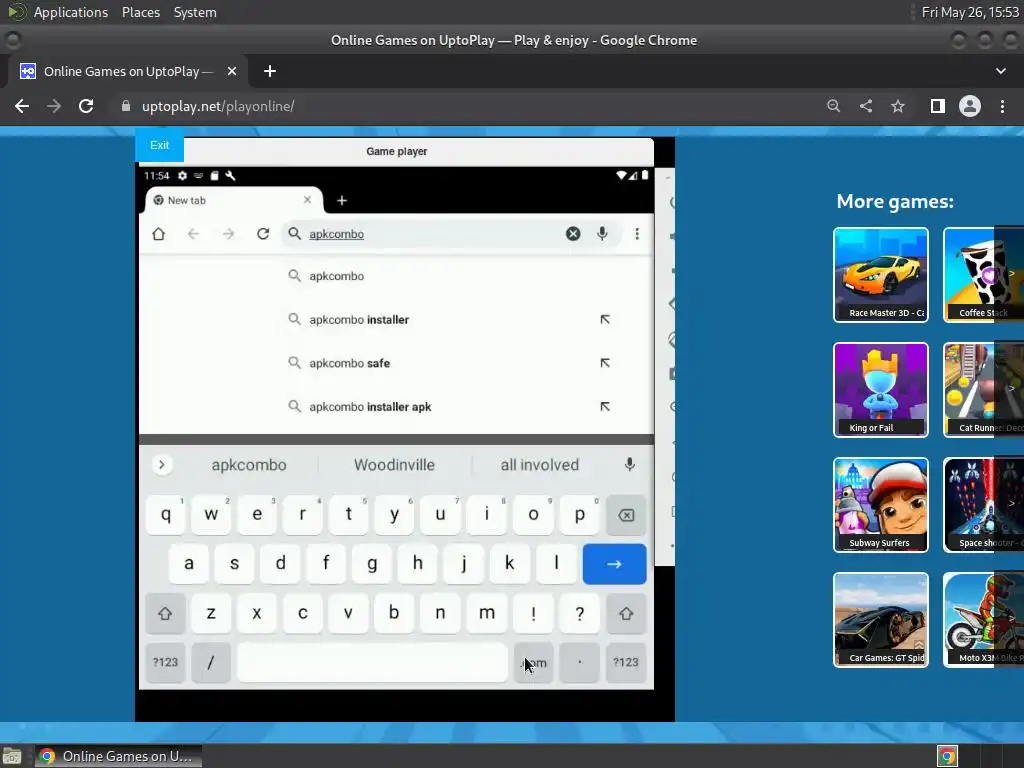Image resolution: width=1024 pixels, height=768 pixels.
Task: Open Chrome's side panel icon
Action: (938, 106)
